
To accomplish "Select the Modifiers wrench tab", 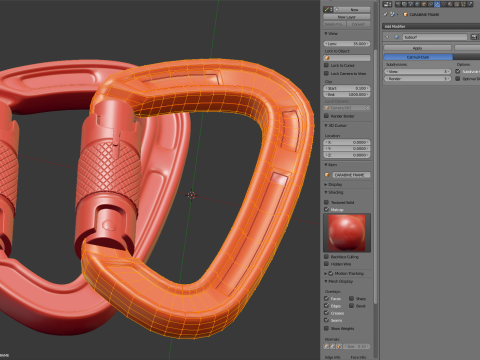I will 437,4.
